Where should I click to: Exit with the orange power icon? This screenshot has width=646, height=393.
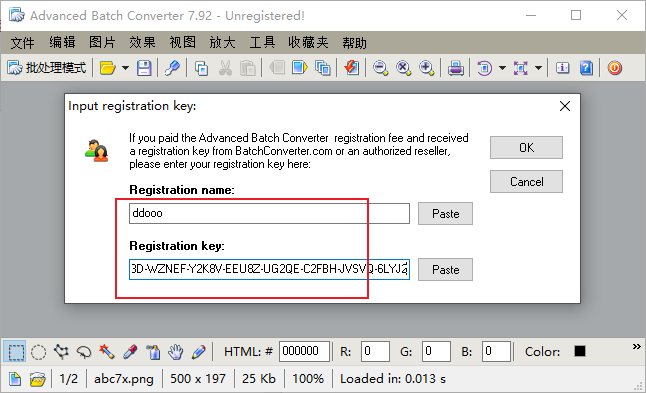point(615,68)
